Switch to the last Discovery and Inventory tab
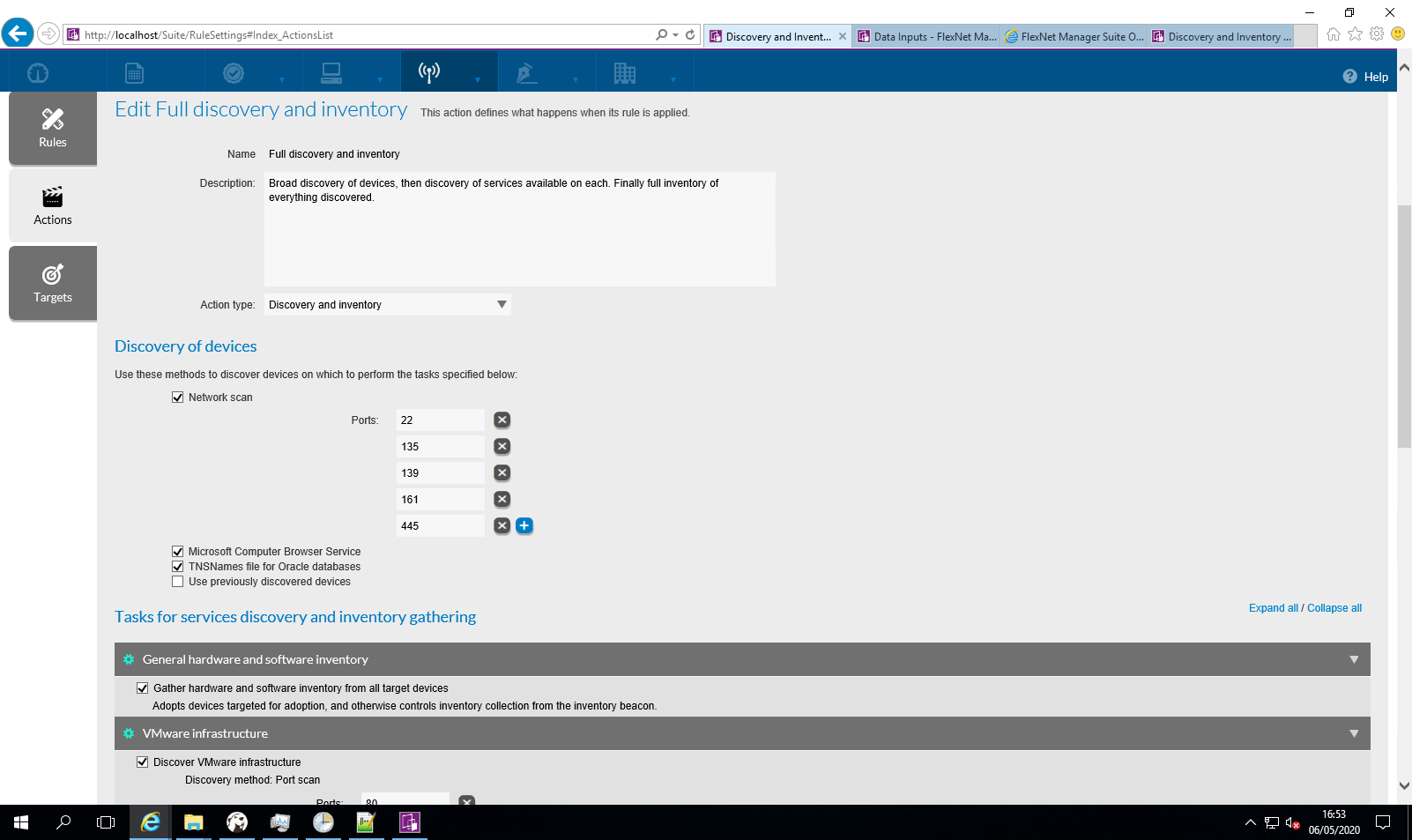1412x840 pixels. (1221, 36)
